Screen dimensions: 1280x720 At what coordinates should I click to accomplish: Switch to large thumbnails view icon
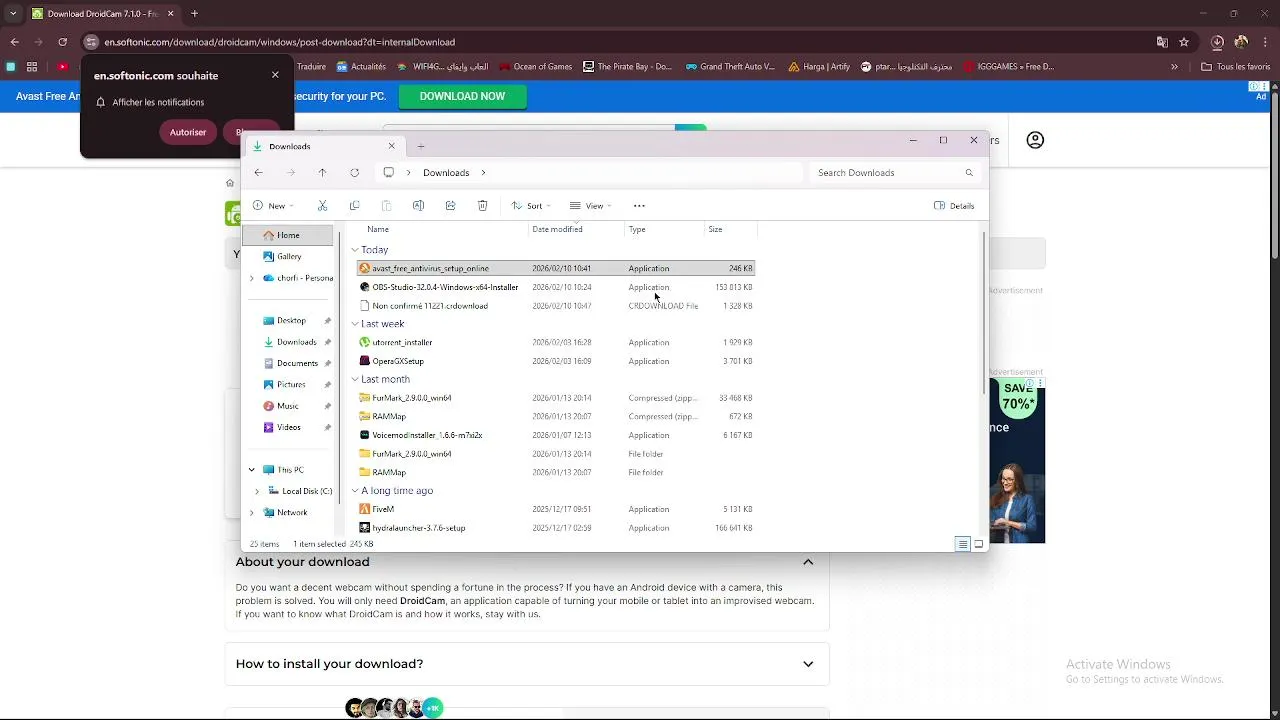[x=979, y=544]
